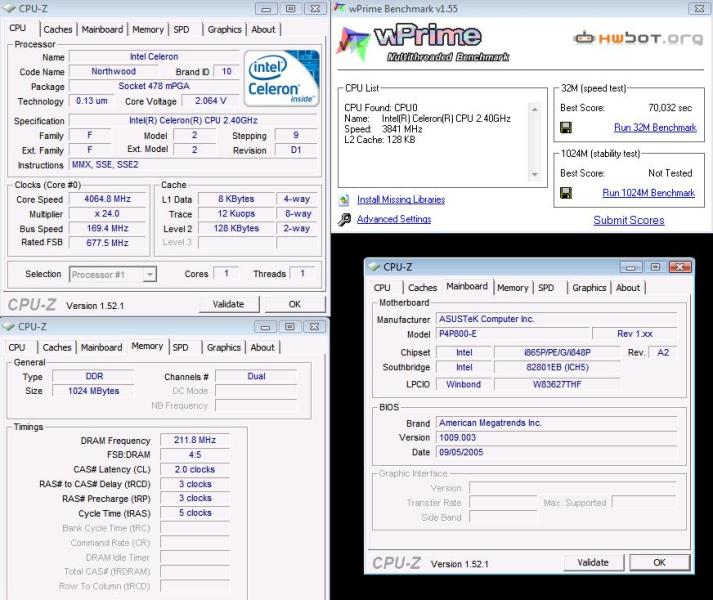Open Mainboard tab in top CPU-Z window
The width and height of the screenshot is (713, 600).
click(x=102, y=30)
